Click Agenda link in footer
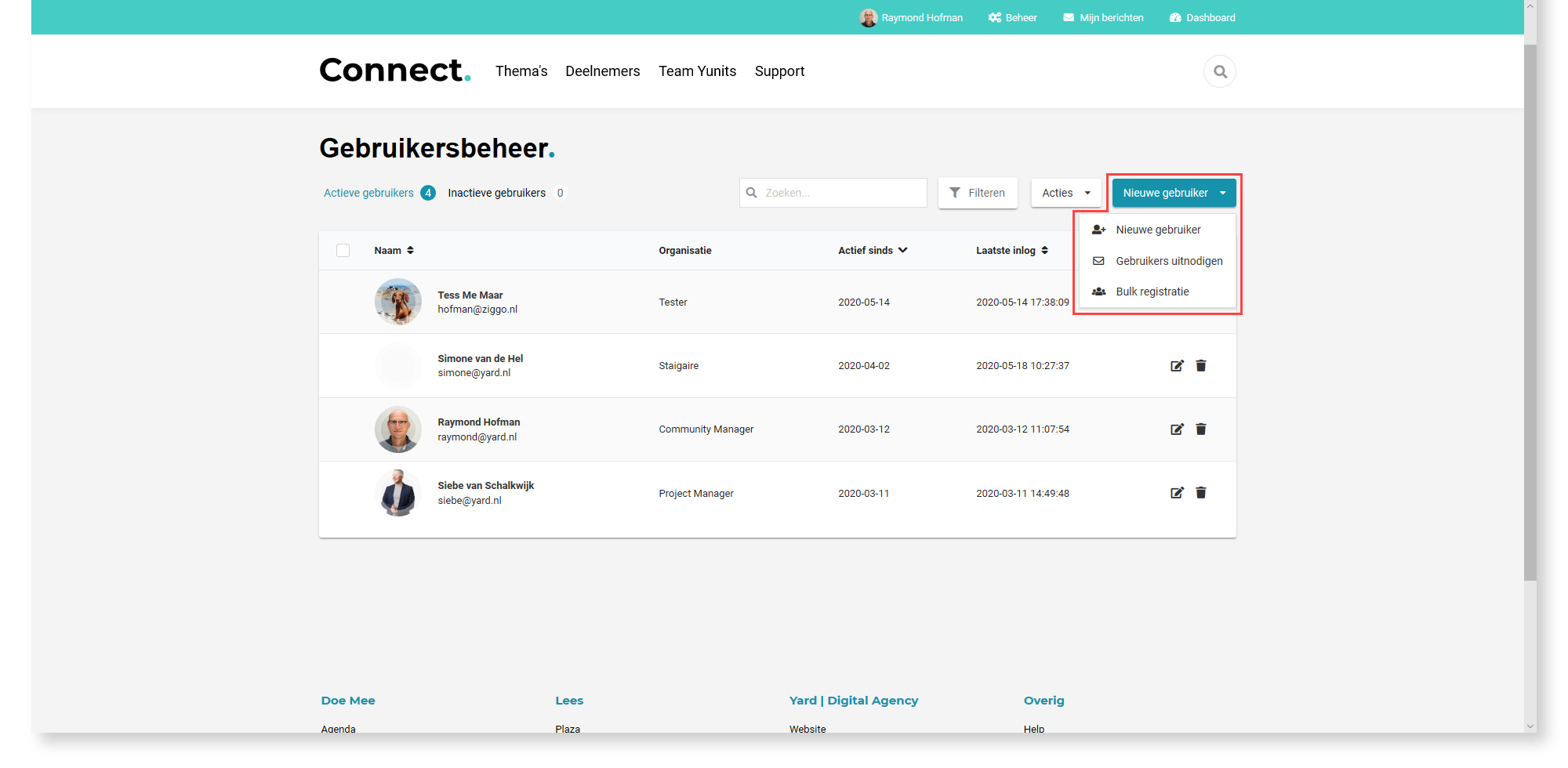Screen dimensions: 1568x768 point(338,728)
